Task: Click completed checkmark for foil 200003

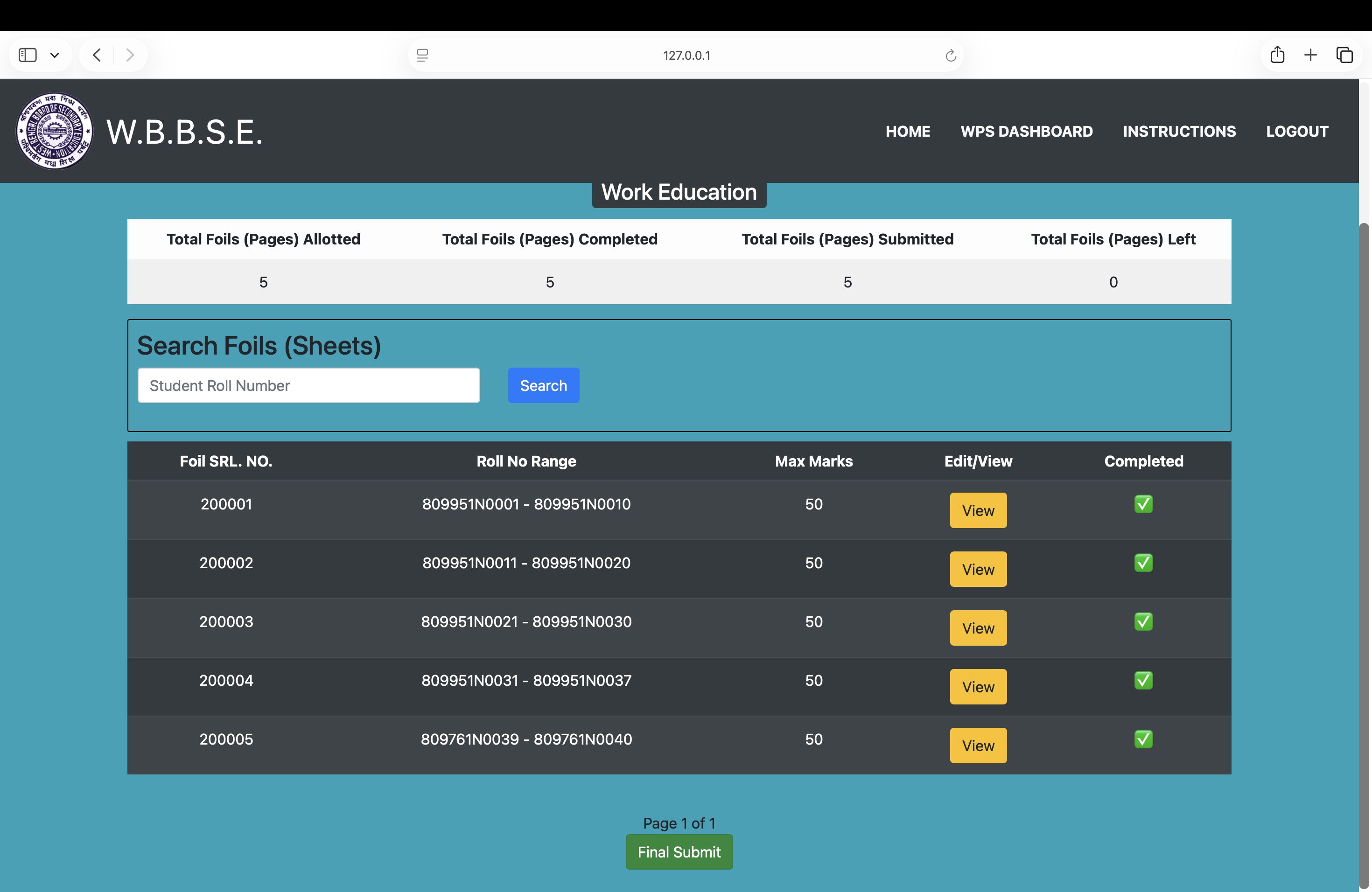Action: coord(1143,622)
